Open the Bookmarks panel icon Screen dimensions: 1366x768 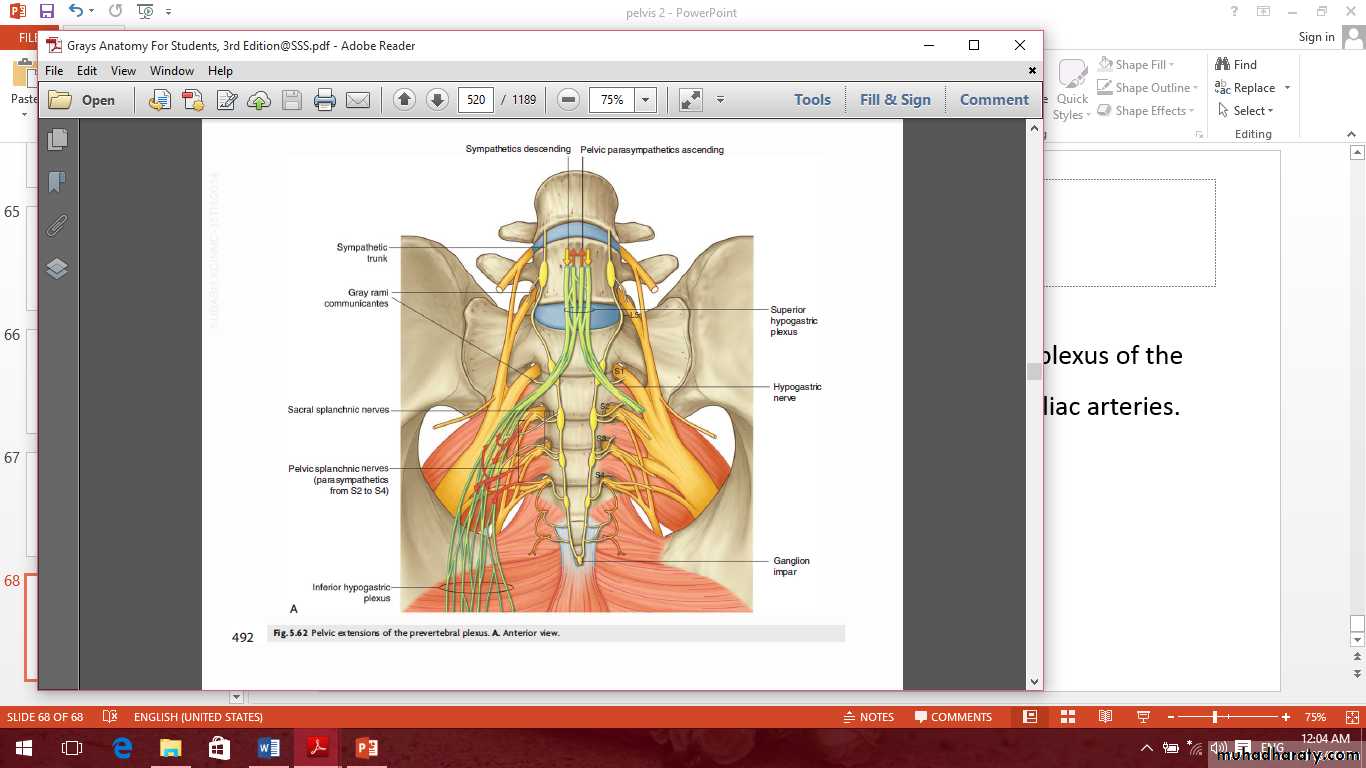click(x=57, y=182)
